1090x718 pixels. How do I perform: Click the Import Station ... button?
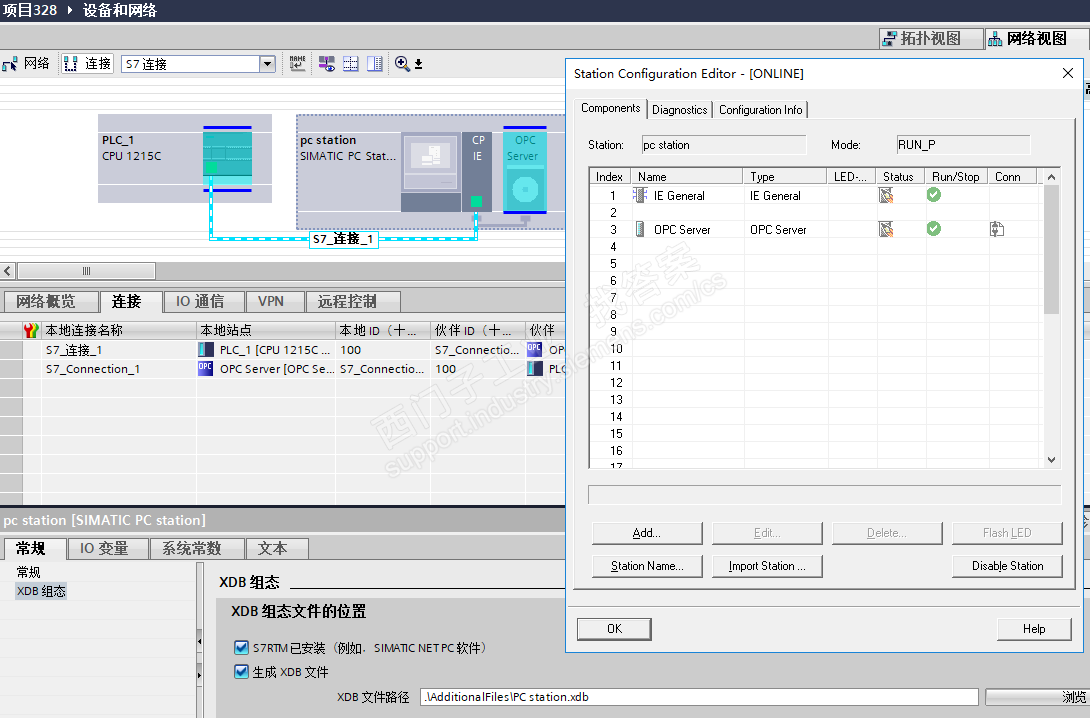click(767, 566)
